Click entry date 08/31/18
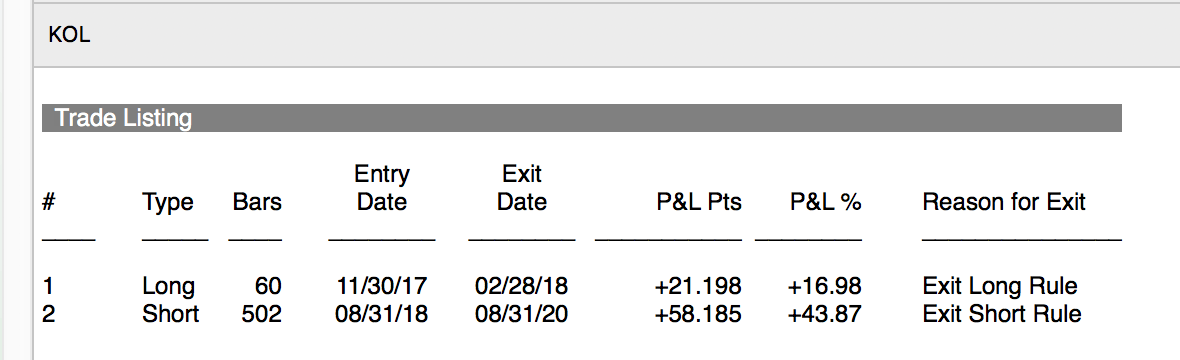The width and height of the screenshot is (1180, 360). (382, 313)
